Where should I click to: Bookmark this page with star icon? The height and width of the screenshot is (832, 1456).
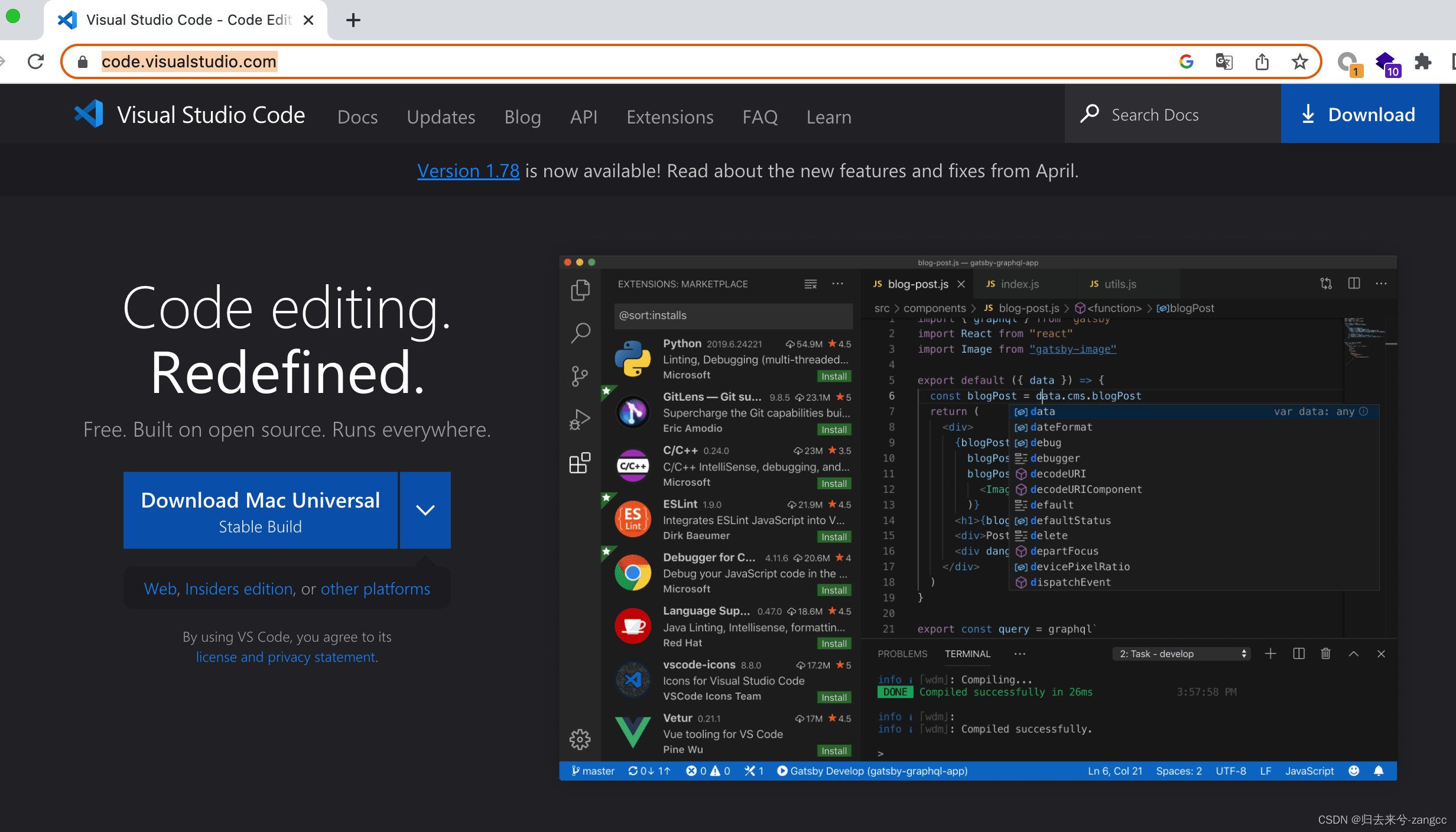point(1299,61)
